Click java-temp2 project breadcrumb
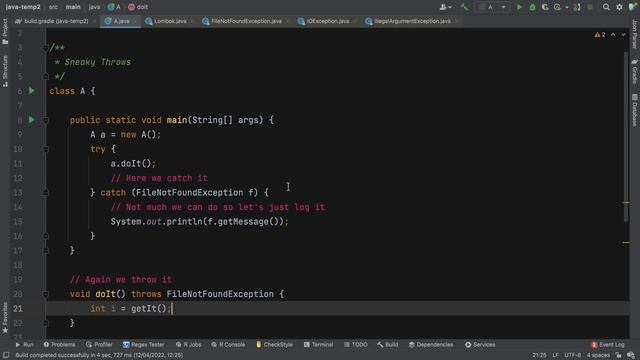 pos(23,7)
